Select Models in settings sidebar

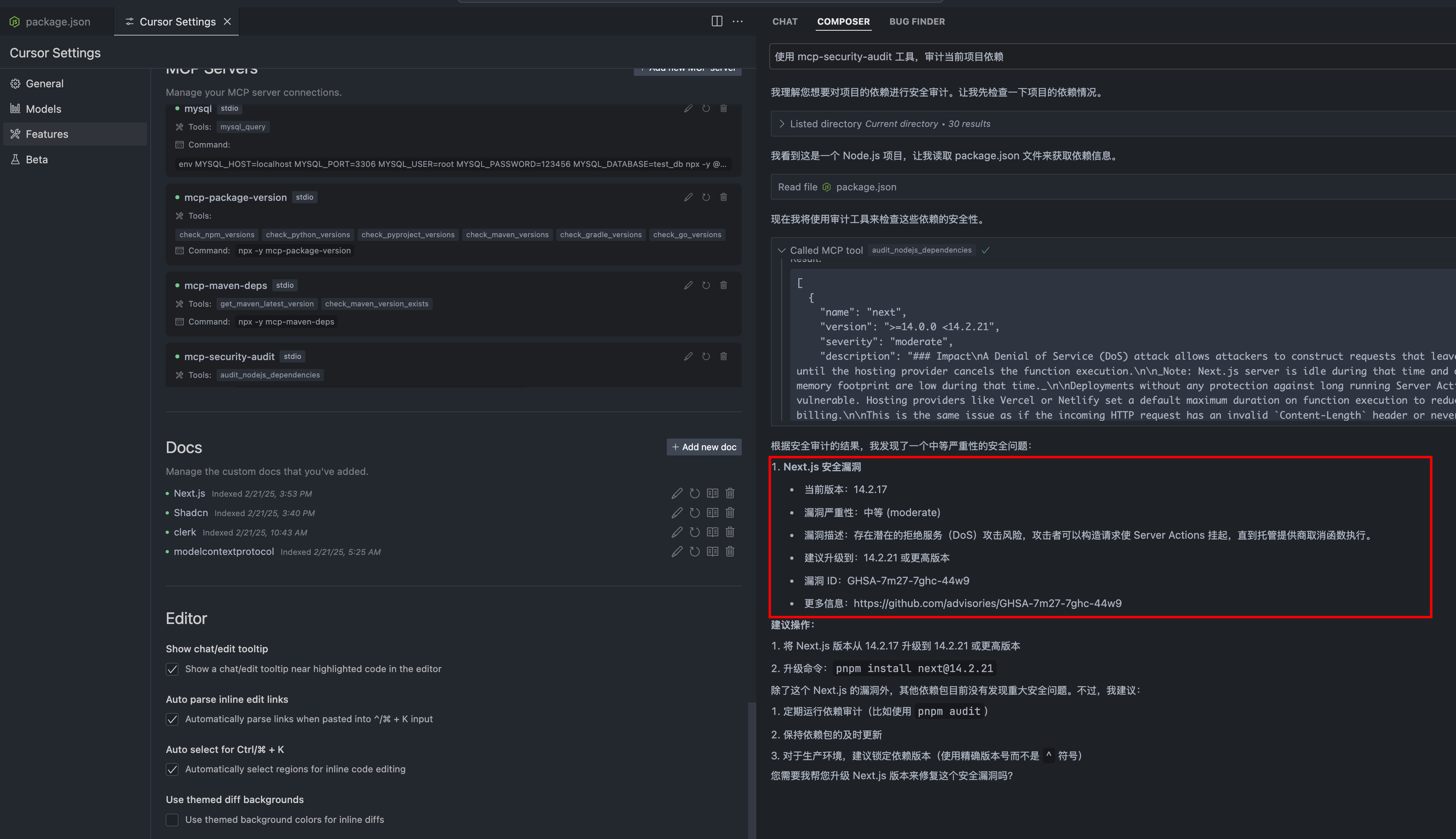point(43,109)
